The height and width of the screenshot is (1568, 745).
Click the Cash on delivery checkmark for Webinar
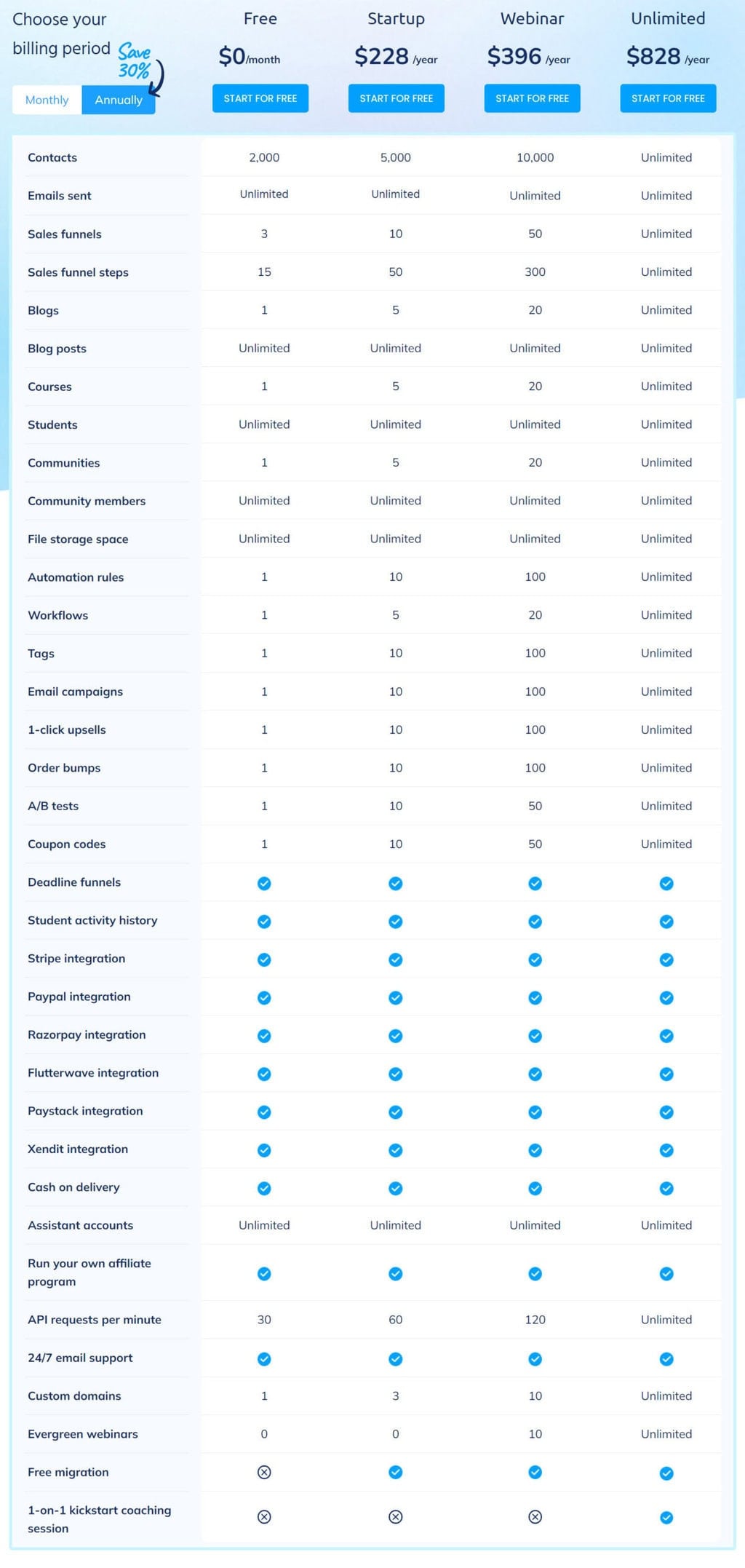(x=535, y=1188)
